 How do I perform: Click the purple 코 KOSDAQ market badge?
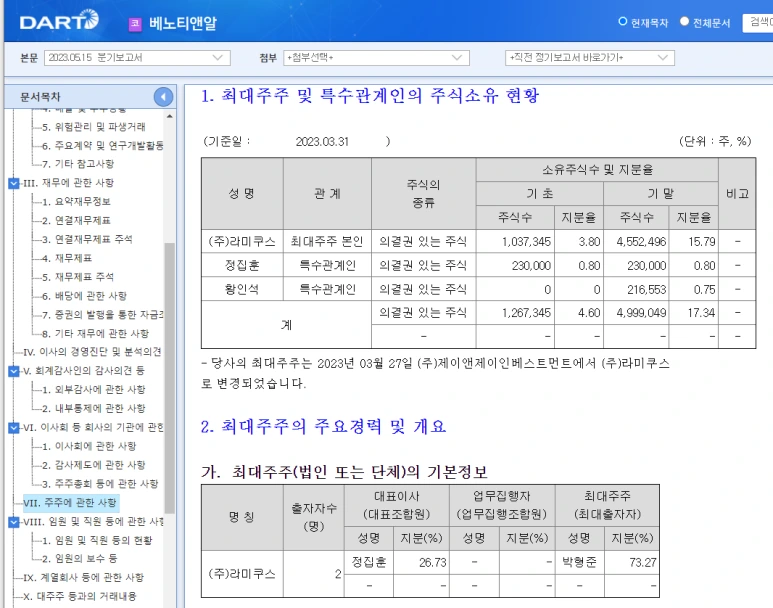tap(135, 24)
